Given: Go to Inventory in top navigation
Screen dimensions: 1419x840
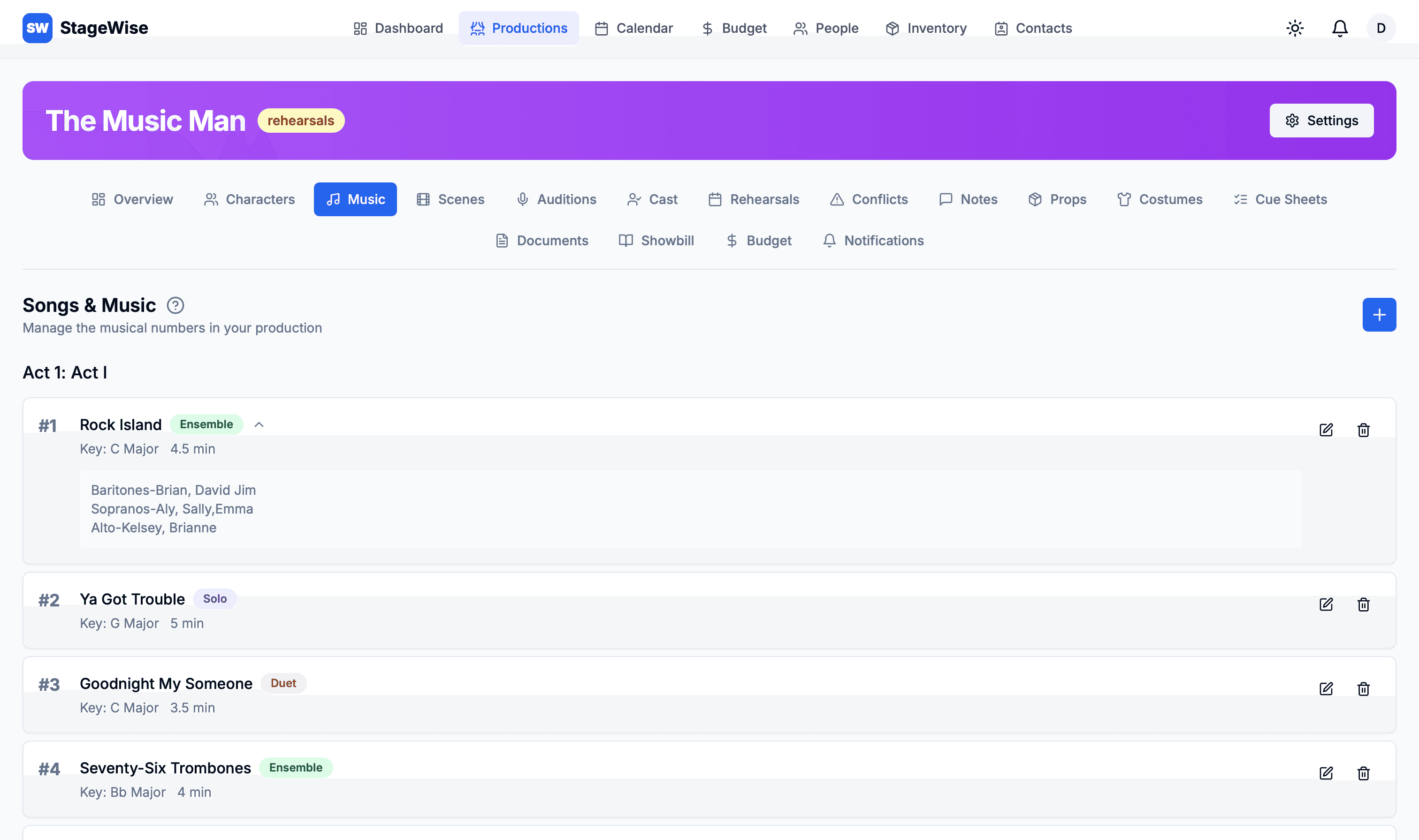Looking at the screenshot, I should 926,28.
